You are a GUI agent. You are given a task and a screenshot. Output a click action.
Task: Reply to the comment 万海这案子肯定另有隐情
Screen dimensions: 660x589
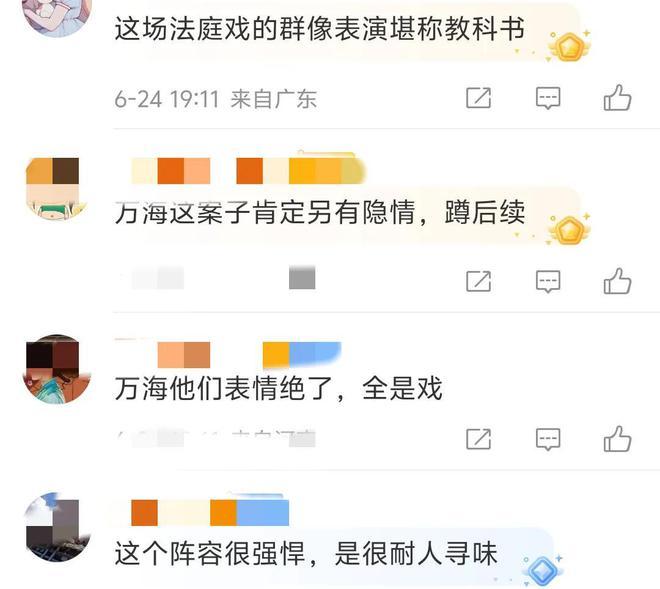[548, 281]
